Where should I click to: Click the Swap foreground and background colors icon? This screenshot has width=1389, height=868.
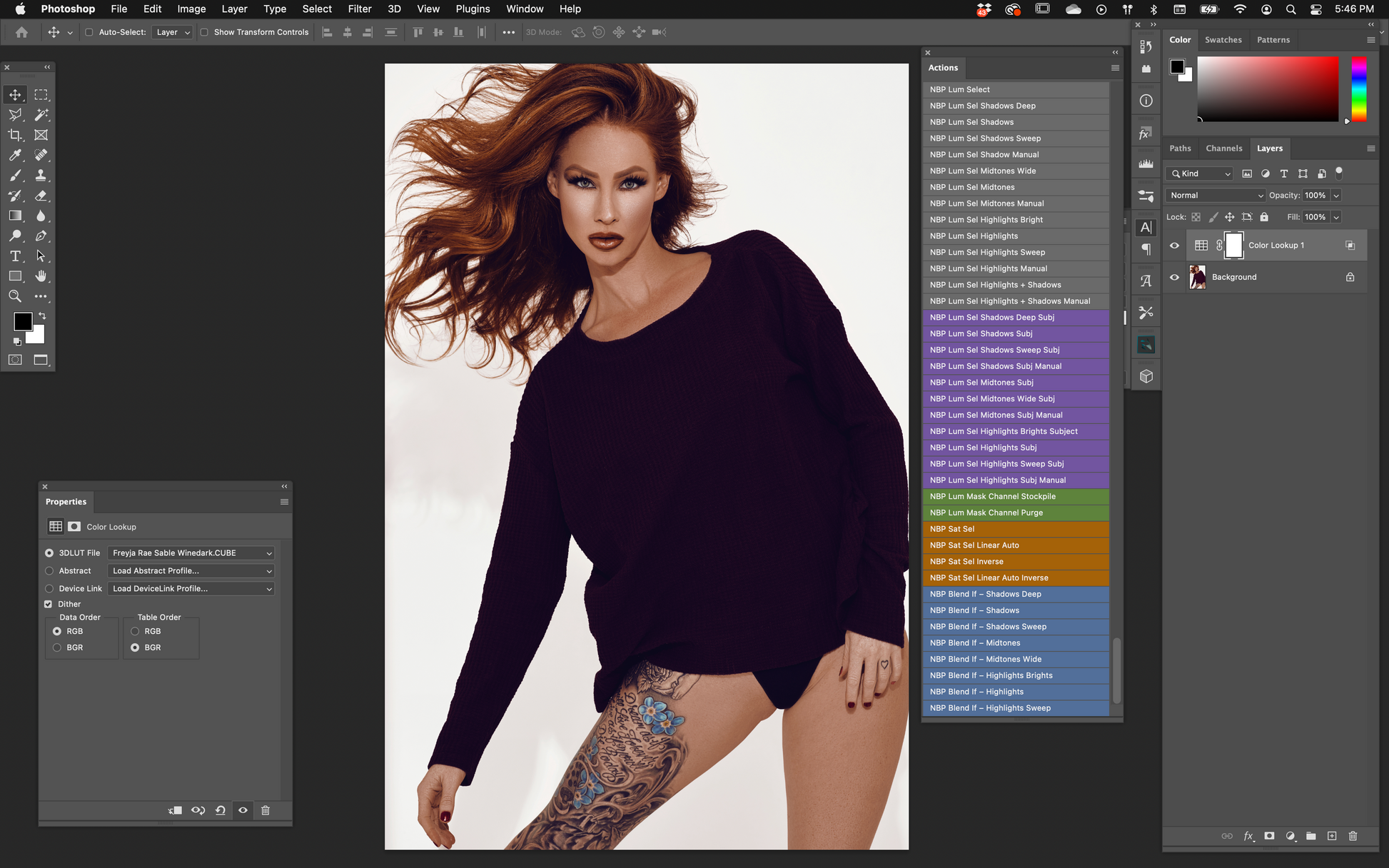[x=42, y=316]
